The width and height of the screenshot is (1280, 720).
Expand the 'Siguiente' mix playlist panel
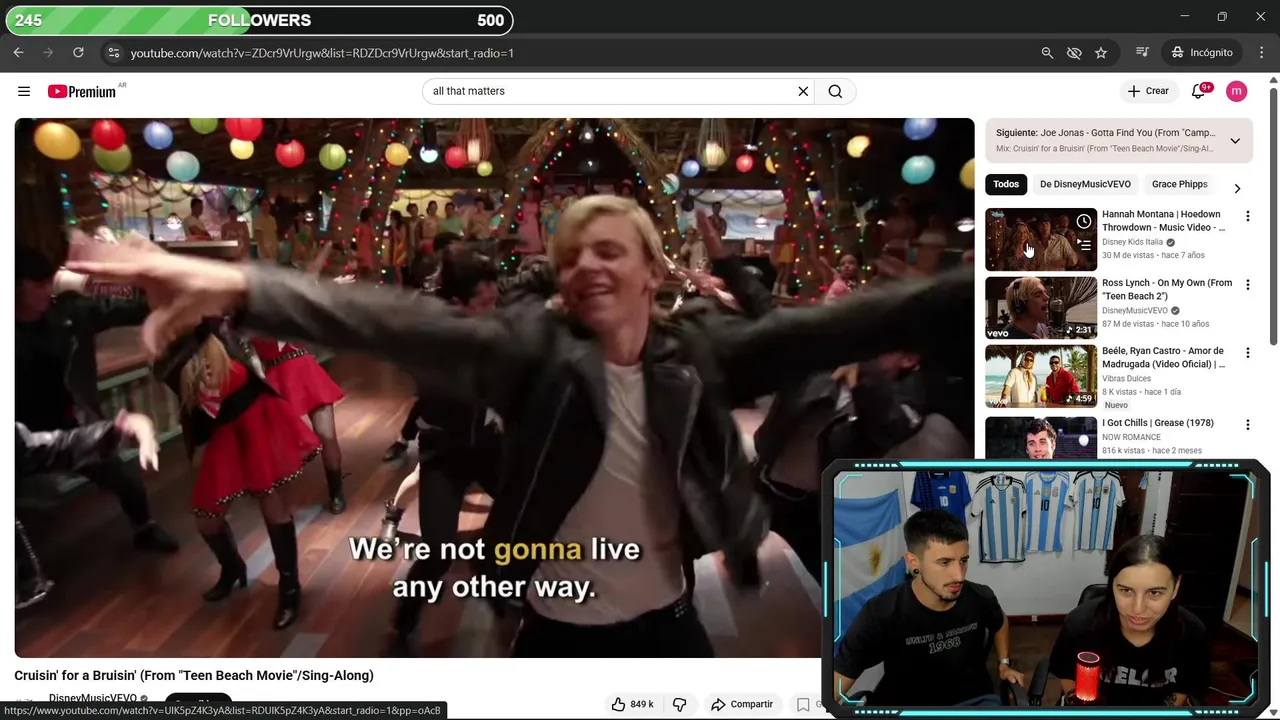tap(1235, 141)
